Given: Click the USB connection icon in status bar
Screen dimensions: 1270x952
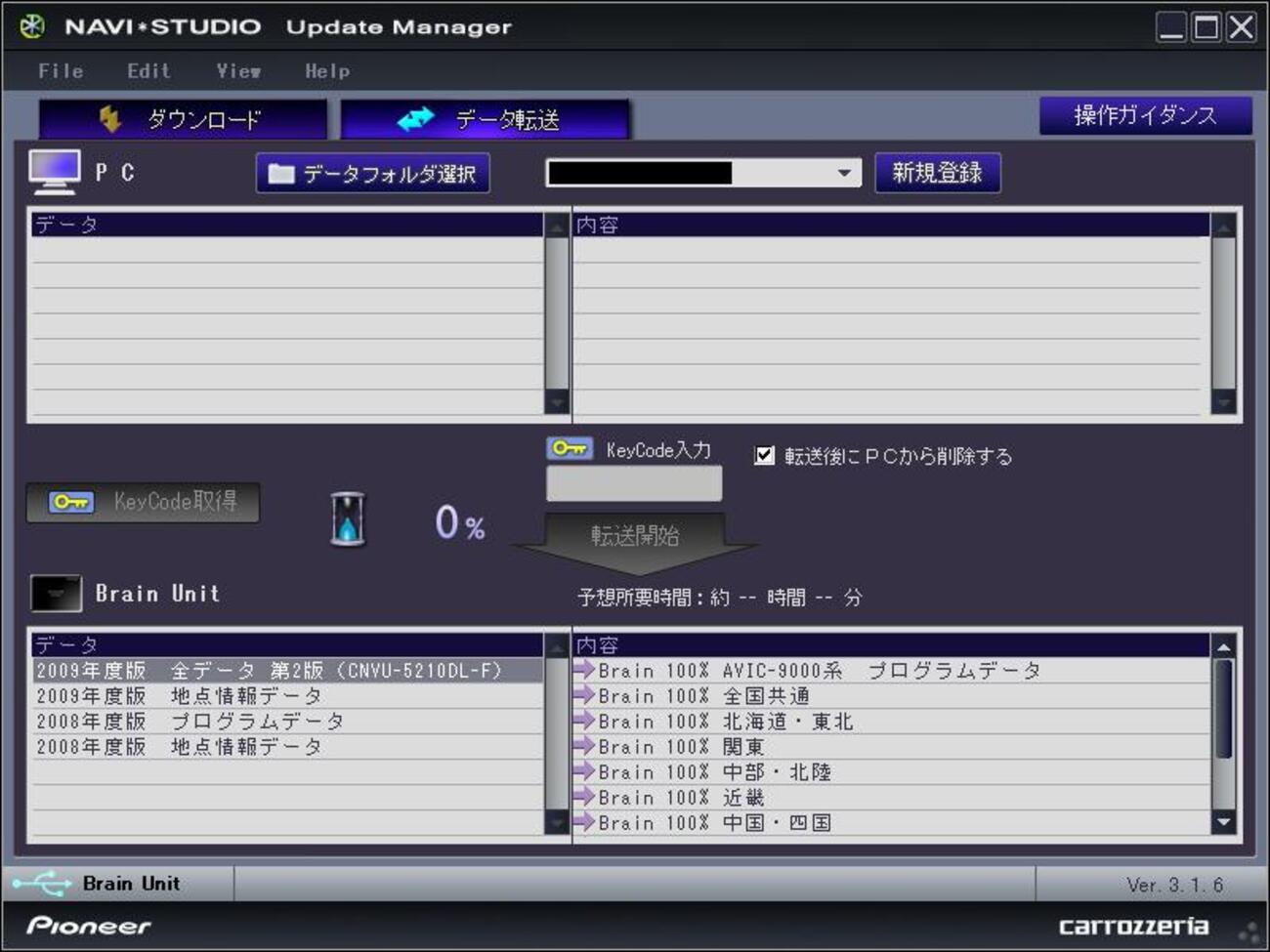Looking at the screenshot, I should coord(42,884).
